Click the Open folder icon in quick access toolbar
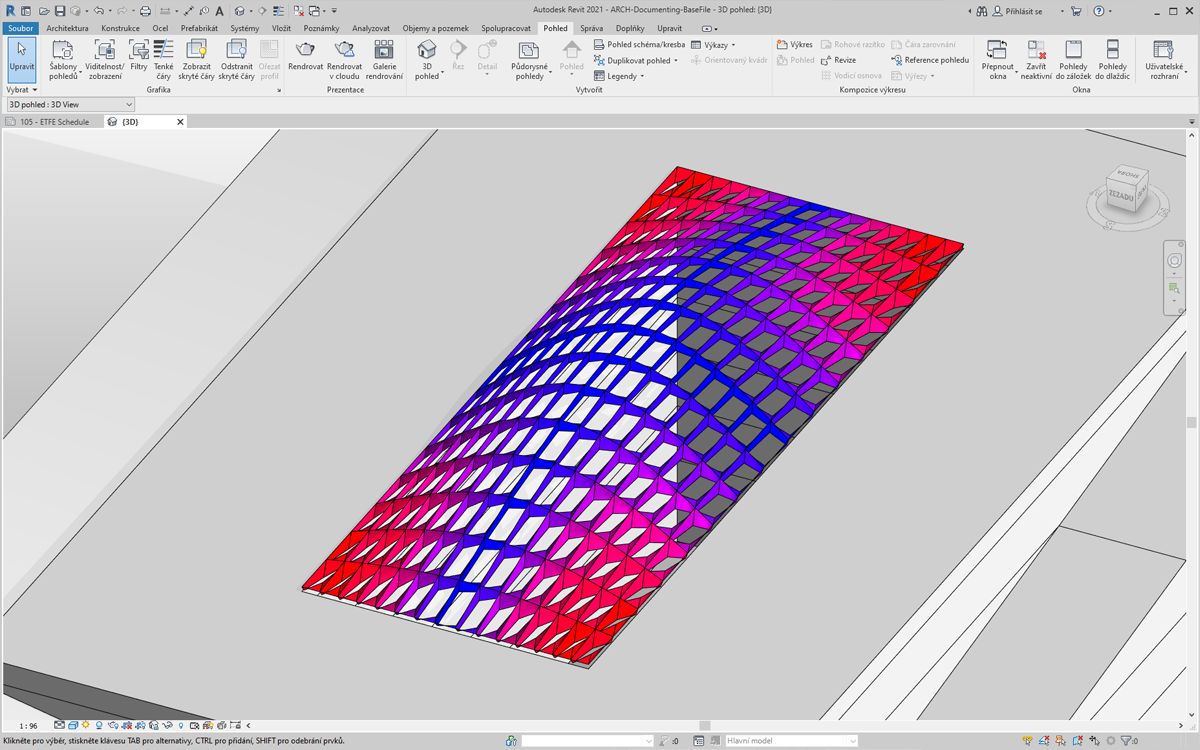The height and width of the screenshot is (750, 1200). pos(45,11)
